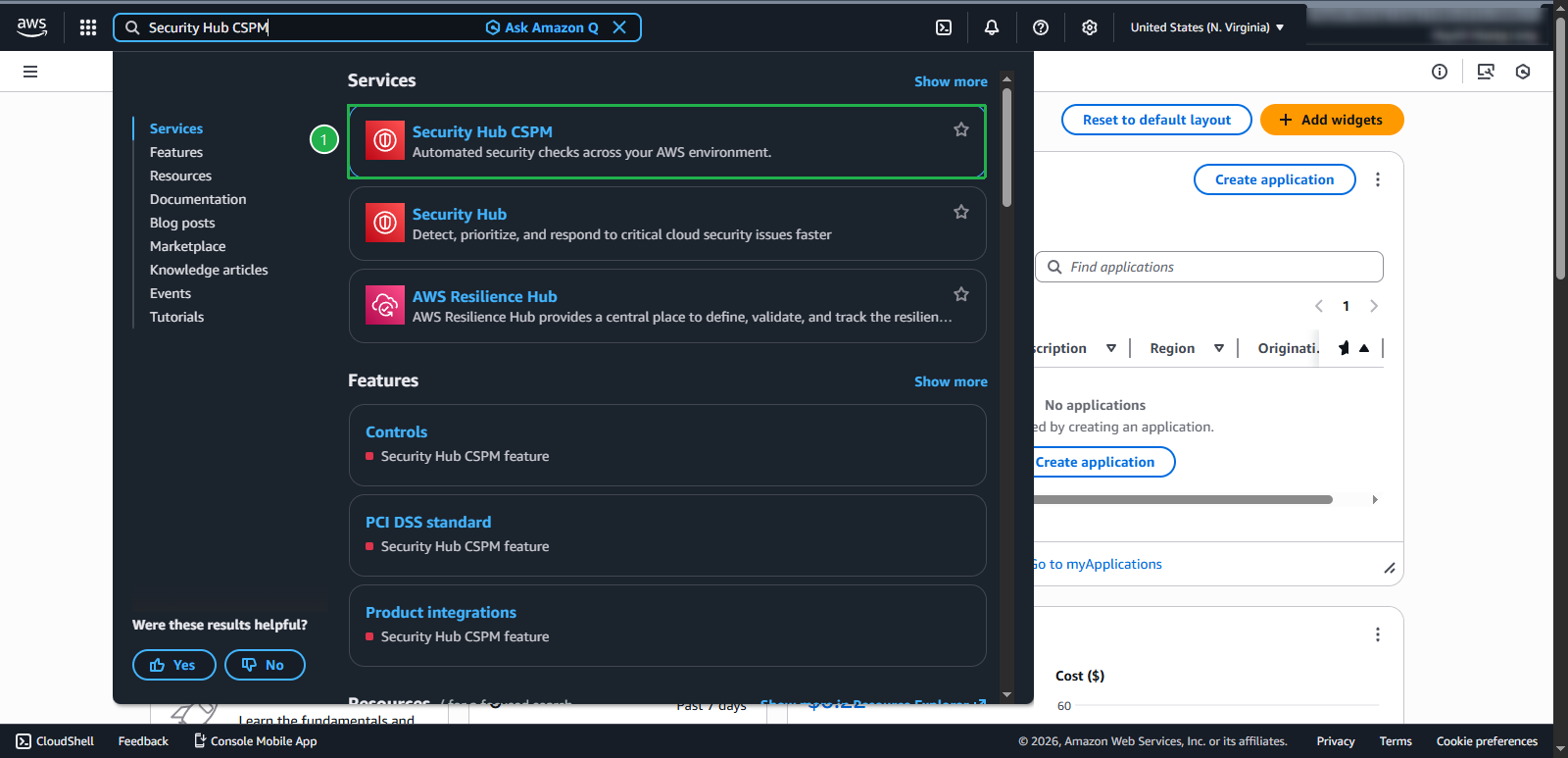Open the PCI DSS standard feature link
This screenshot has width=1568, height=758.
tap(428, 522)
